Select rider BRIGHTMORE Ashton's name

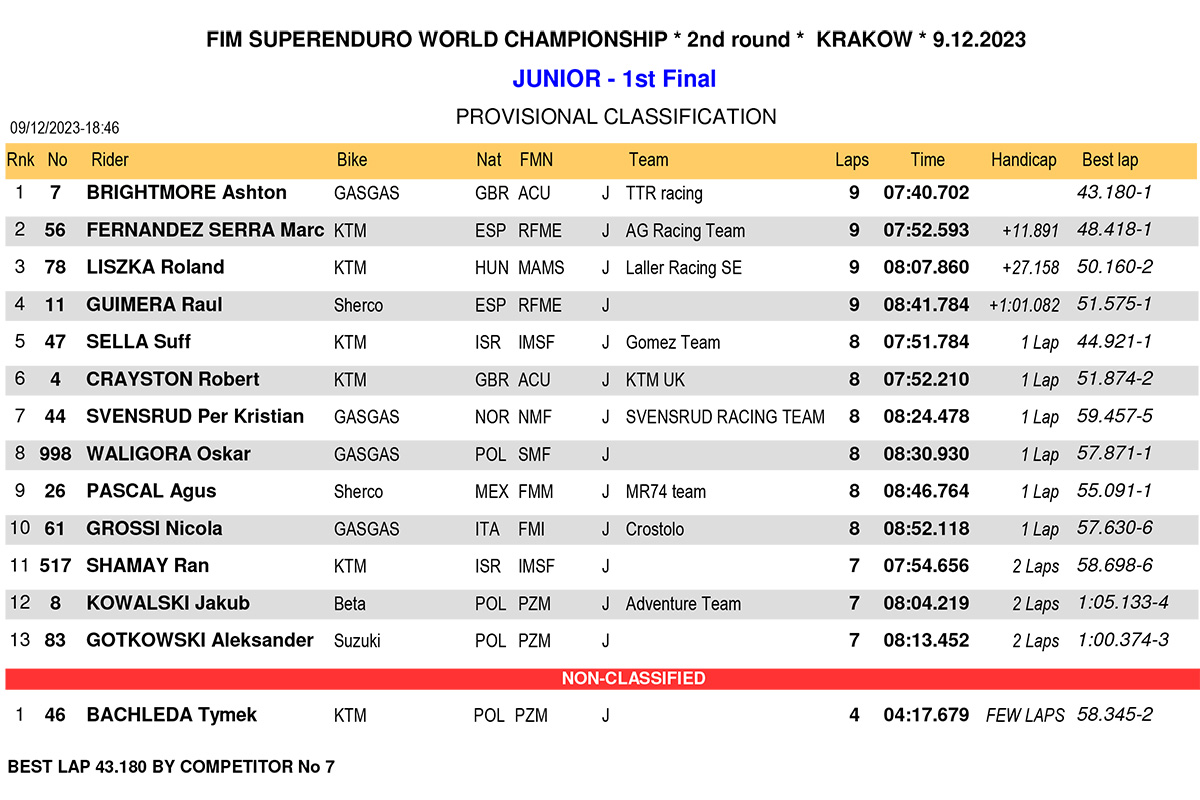click(187, 193)
